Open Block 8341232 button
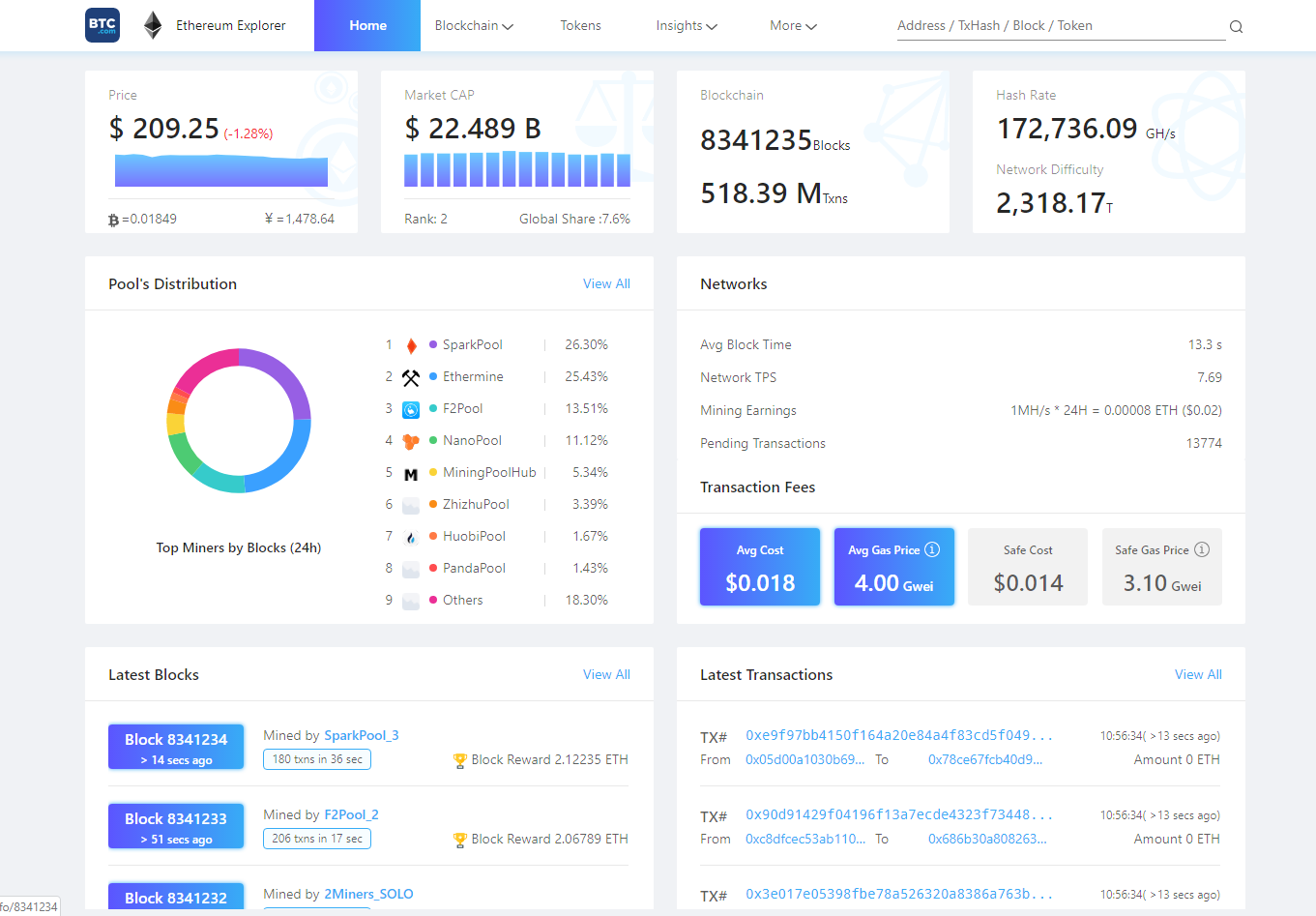 coord(176,896)
